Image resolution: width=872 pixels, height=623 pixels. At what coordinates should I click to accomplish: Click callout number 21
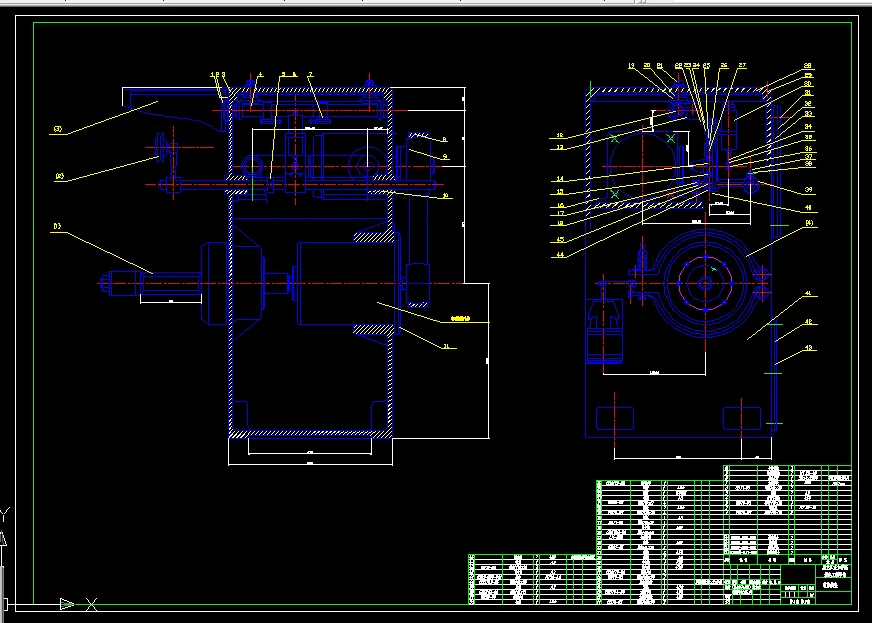click(x=660, y=66)
